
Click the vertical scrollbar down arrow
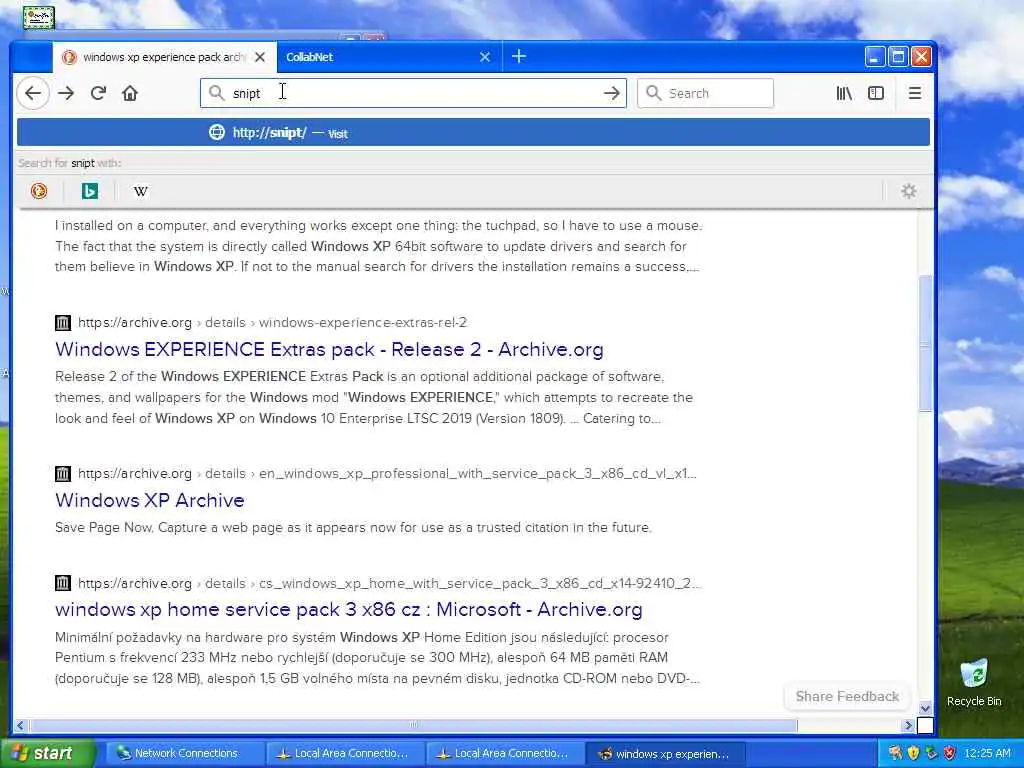click(925, 708)
